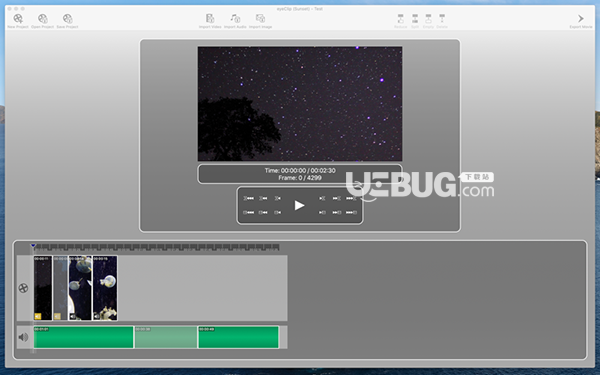Click the New Project toolbar icon
The height and width of the screenshot is (375, 600).
(x=18, y=18)
